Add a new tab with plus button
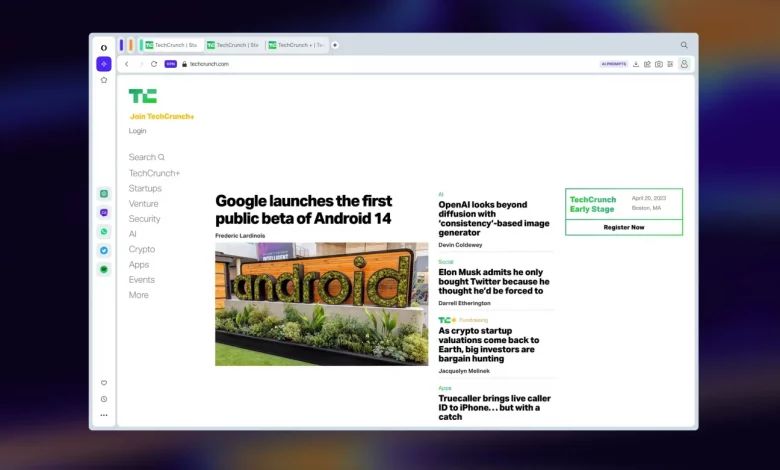Screen dimensions: 780x470 (x=335, y=45)
